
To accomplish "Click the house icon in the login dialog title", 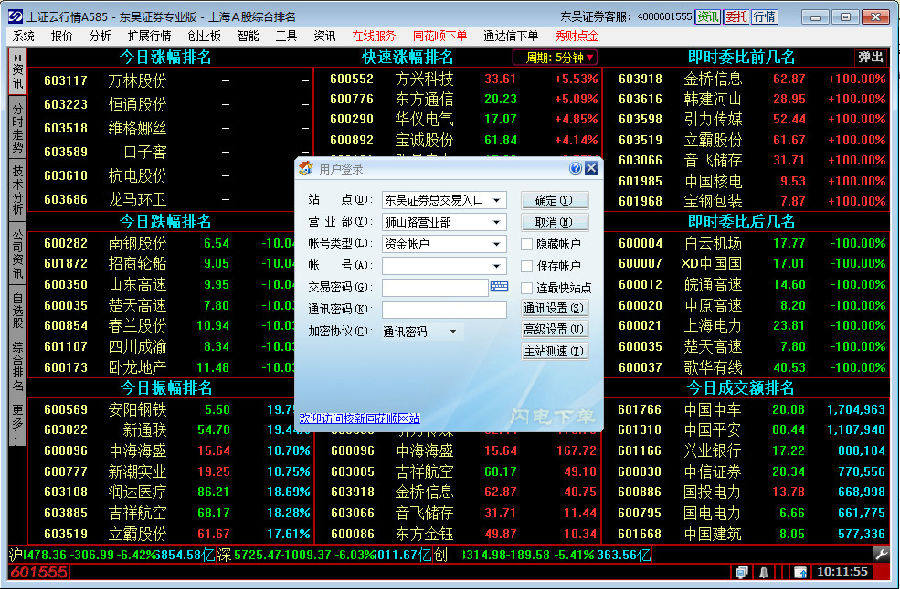I will click(306, 168).
